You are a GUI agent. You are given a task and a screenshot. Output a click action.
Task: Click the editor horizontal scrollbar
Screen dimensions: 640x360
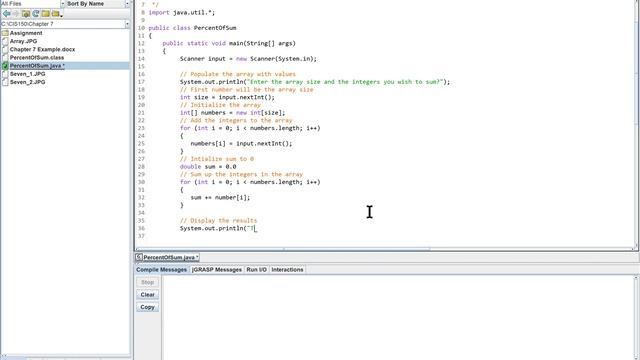[357, 249]
